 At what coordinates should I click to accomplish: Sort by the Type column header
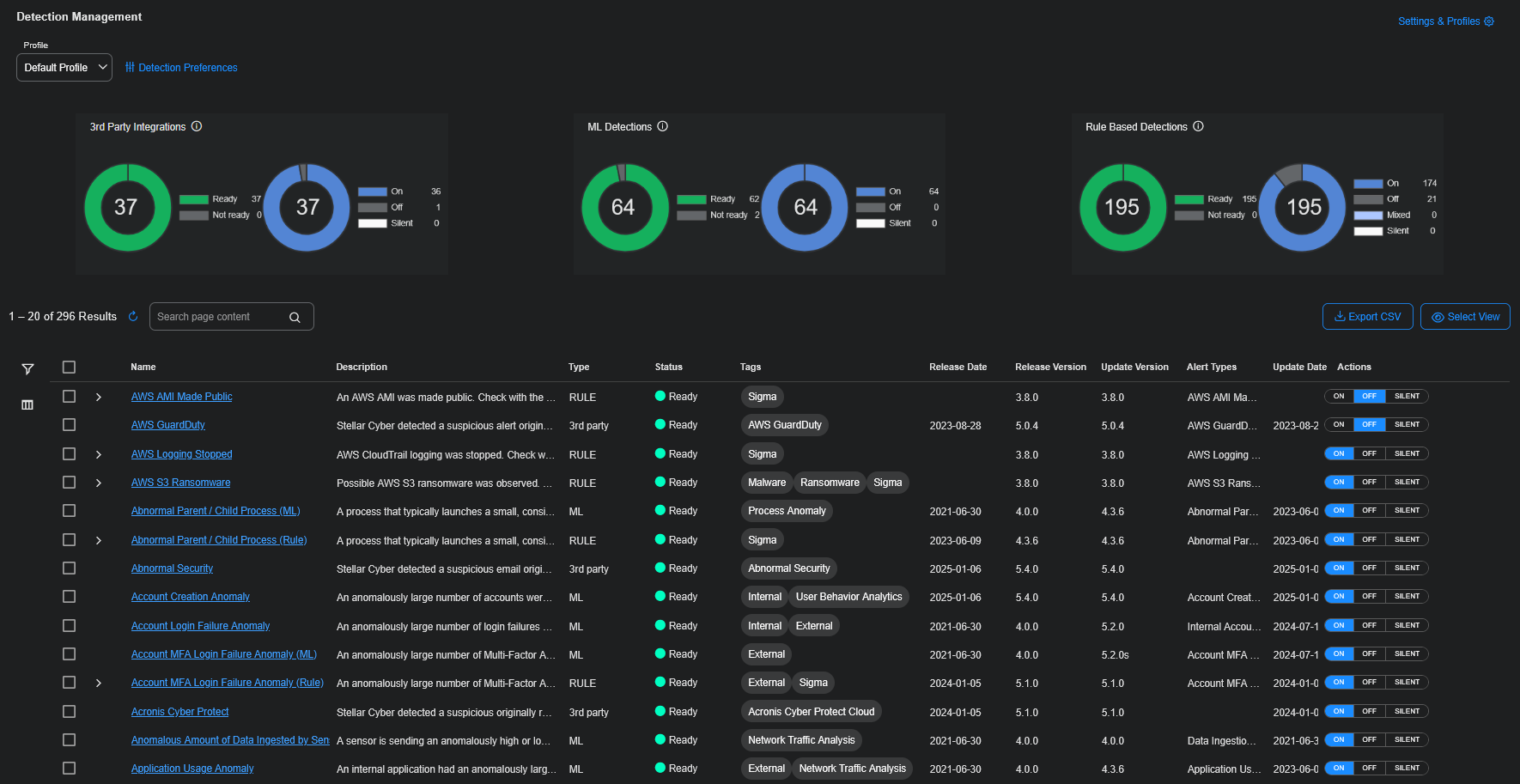(x=579, y=368)
